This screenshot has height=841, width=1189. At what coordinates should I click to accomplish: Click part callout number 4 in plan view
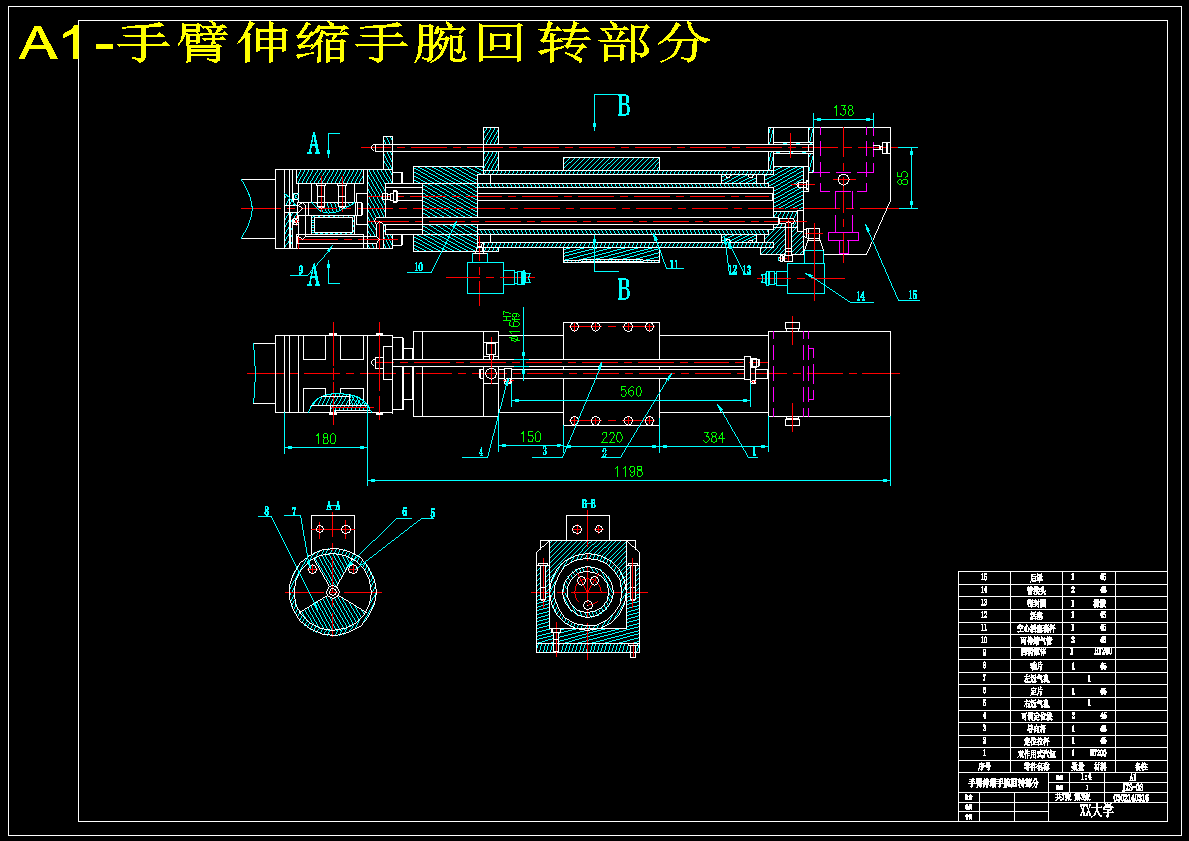point(481,452)
